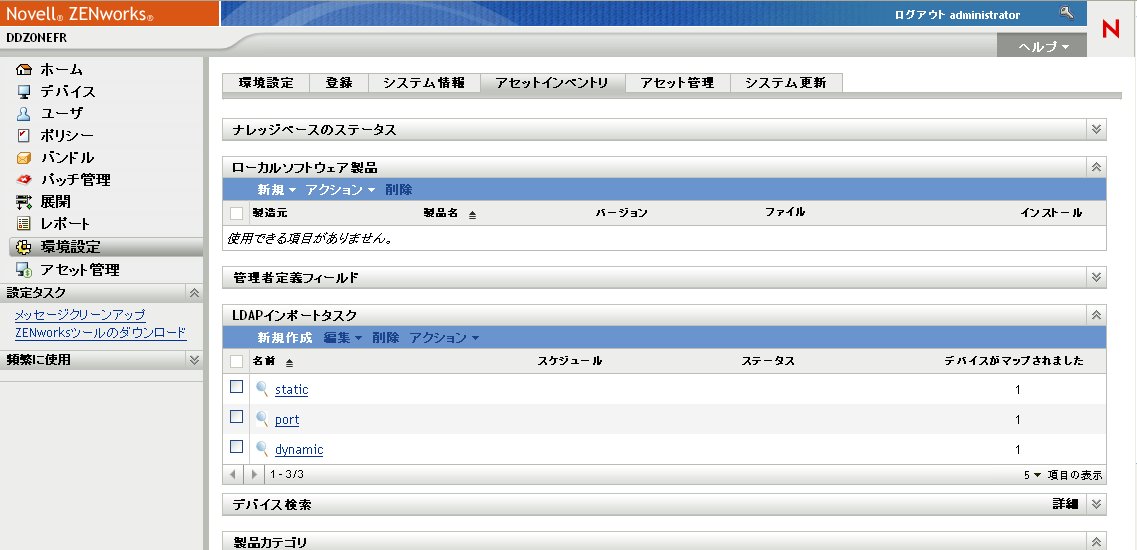Expand the 頻繁に使用 sidebar section
1137x550 pixels.
tap(194, 360)
